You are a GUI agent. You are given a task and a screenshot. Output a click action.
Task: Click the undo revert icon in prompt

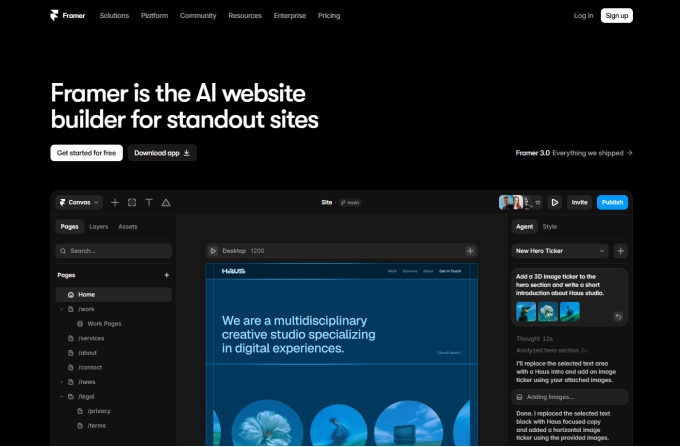pos(618,316)
